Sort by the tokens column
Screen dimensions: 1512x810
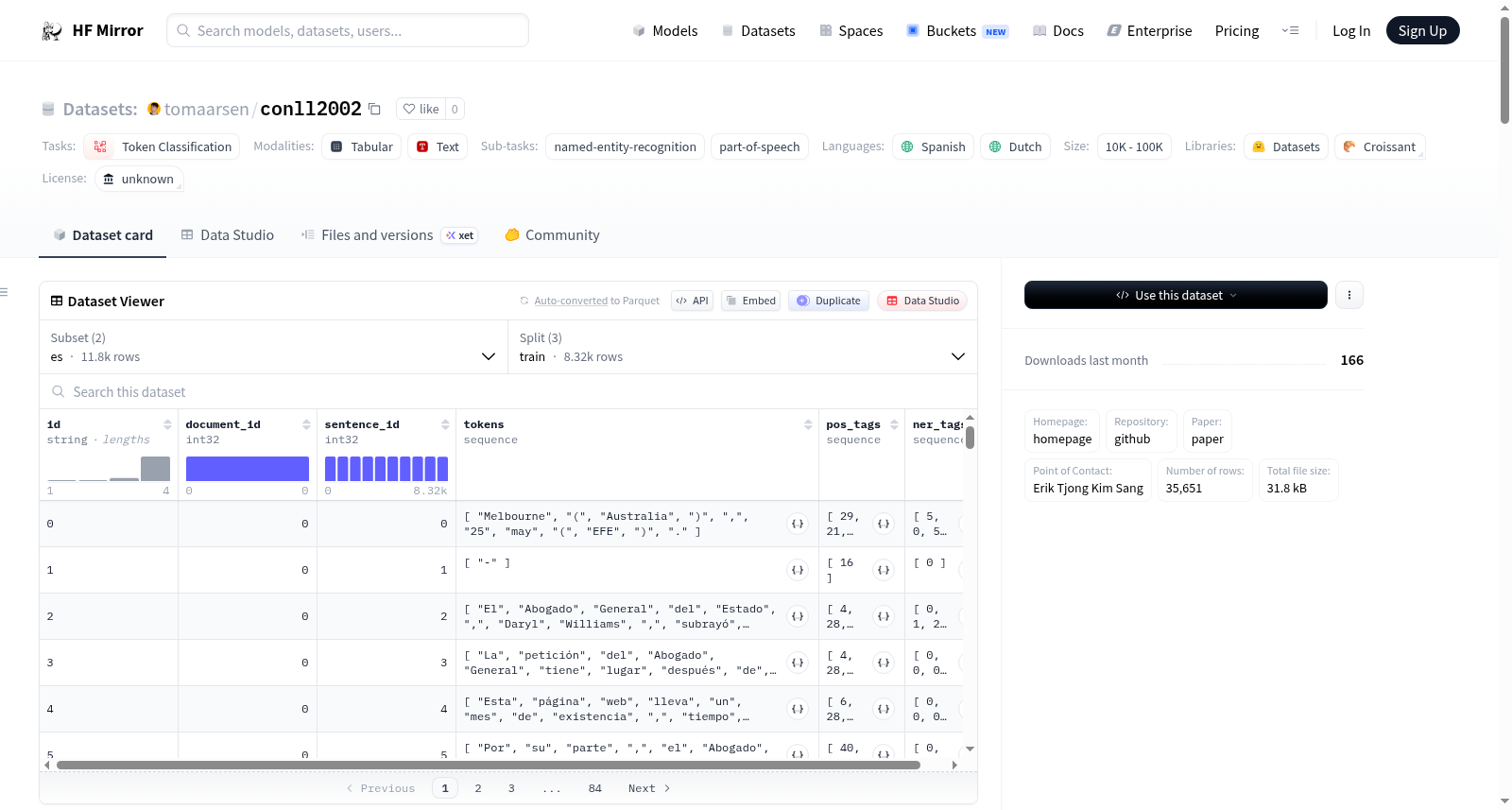click(x=808, y=424)
